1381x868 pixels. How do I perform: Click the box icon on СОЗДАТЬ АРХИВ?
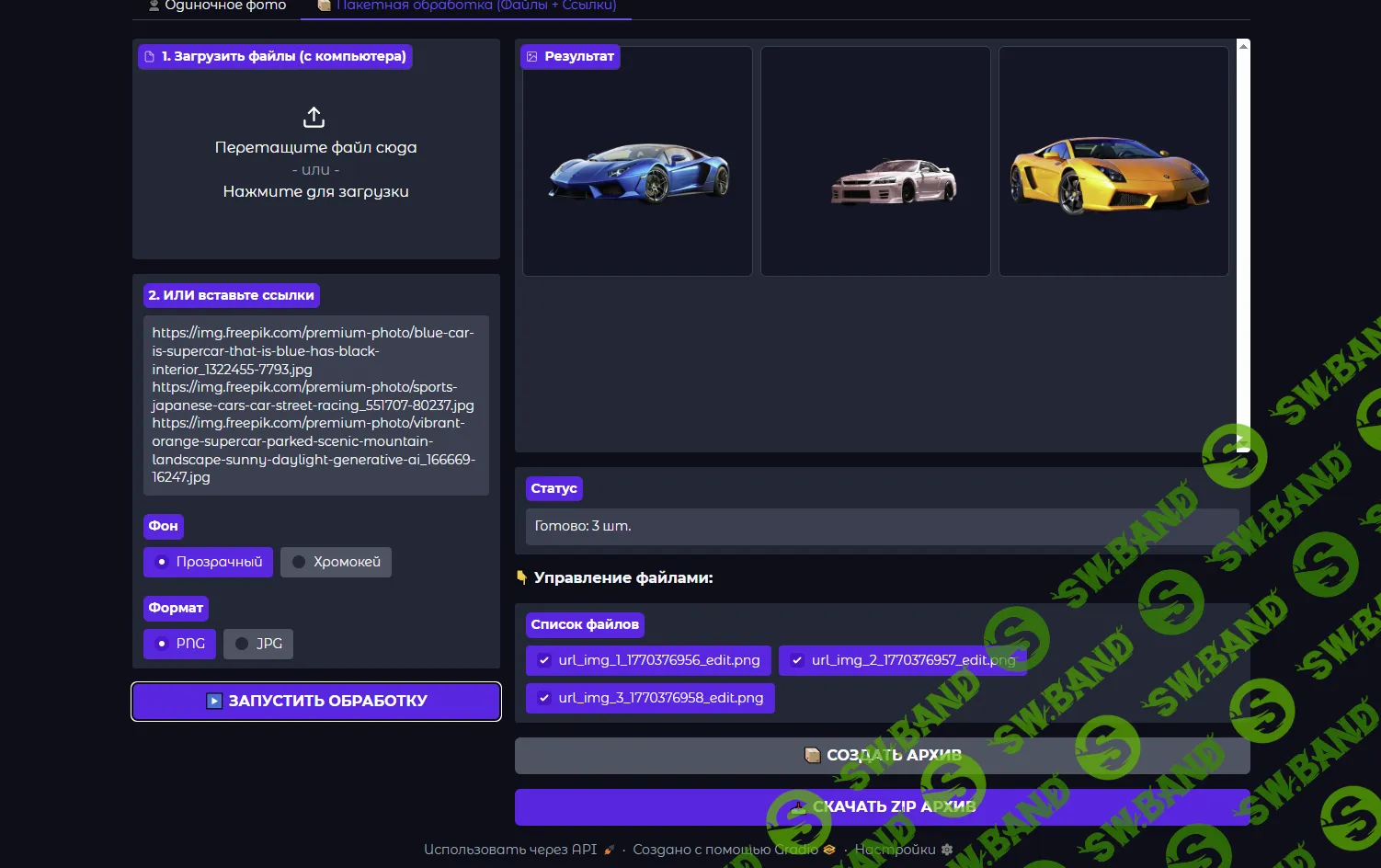point(812,755)
